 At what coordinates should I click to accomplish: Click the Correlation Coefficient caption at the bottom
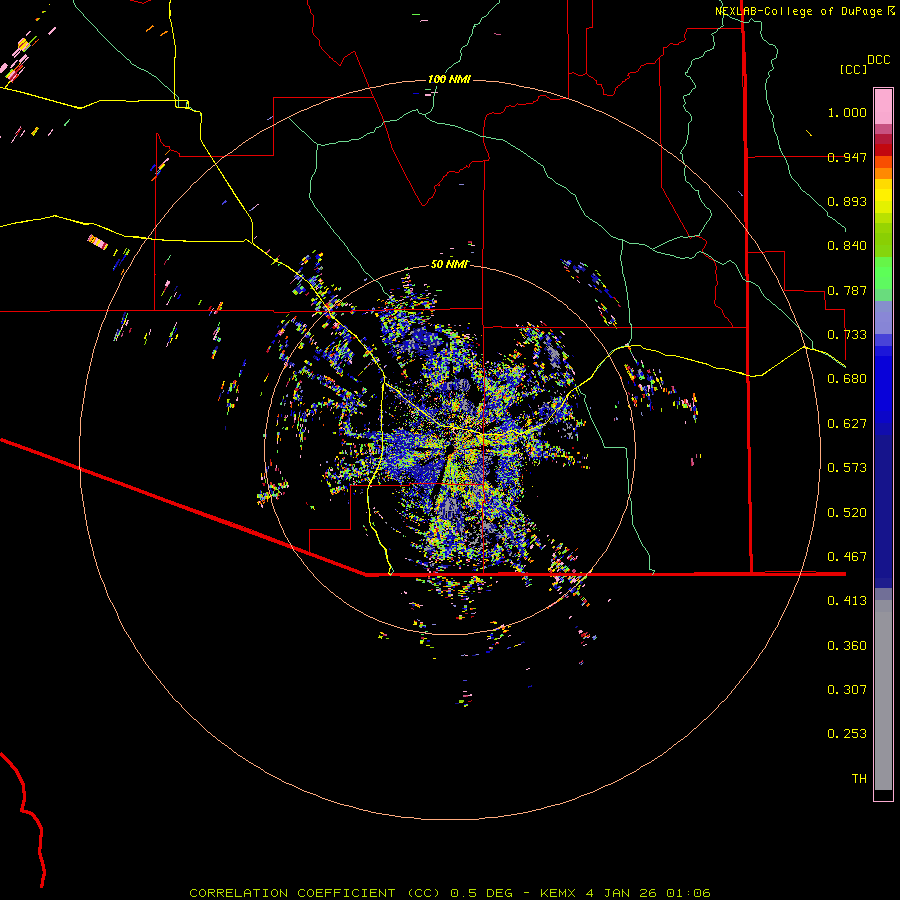coord(450,893)
